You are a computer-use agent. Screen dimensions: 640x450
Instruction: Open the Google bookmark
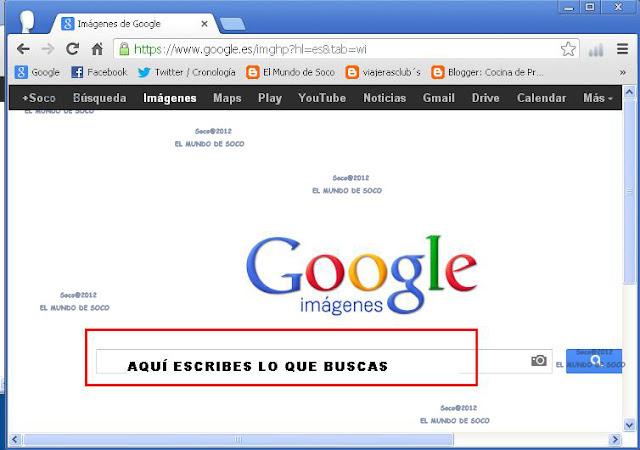coord(37,72)
